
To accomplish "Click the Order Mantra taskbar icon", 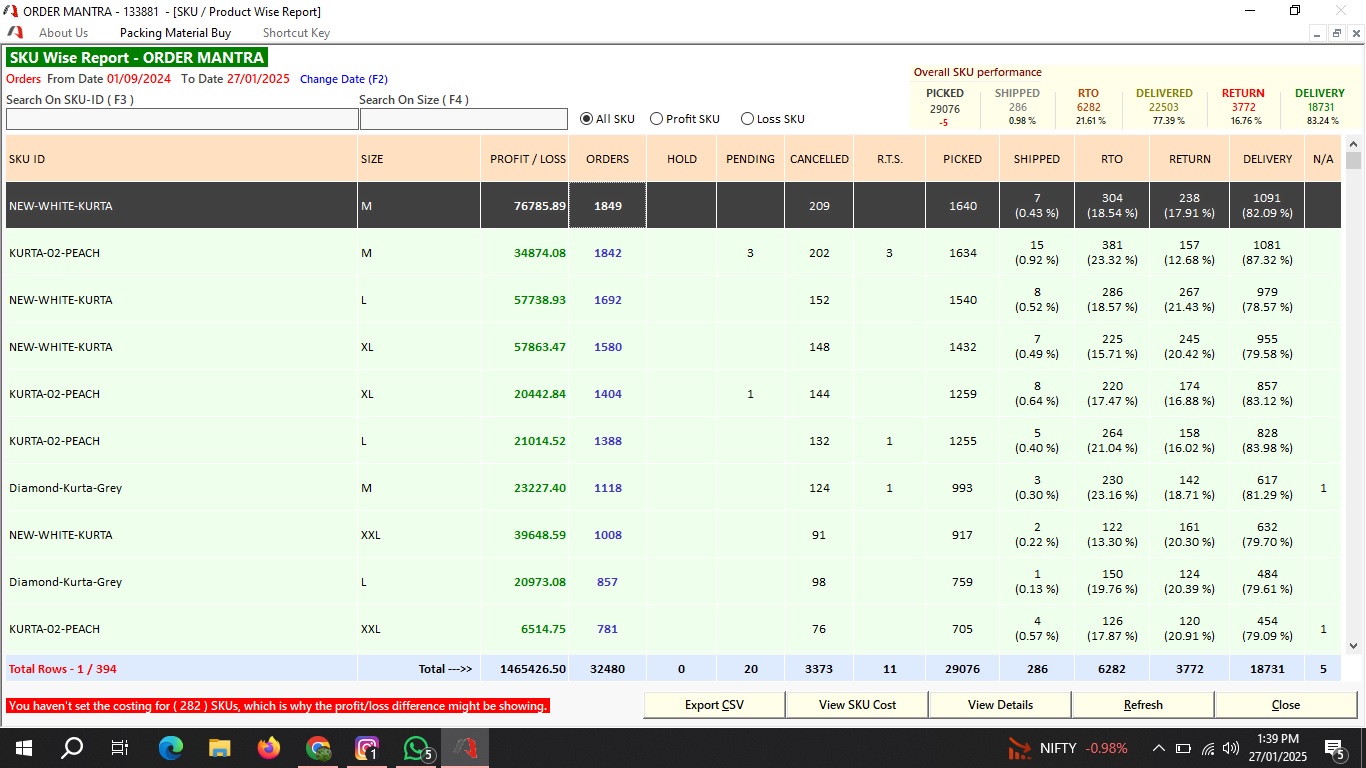I will tap(465, 747).
